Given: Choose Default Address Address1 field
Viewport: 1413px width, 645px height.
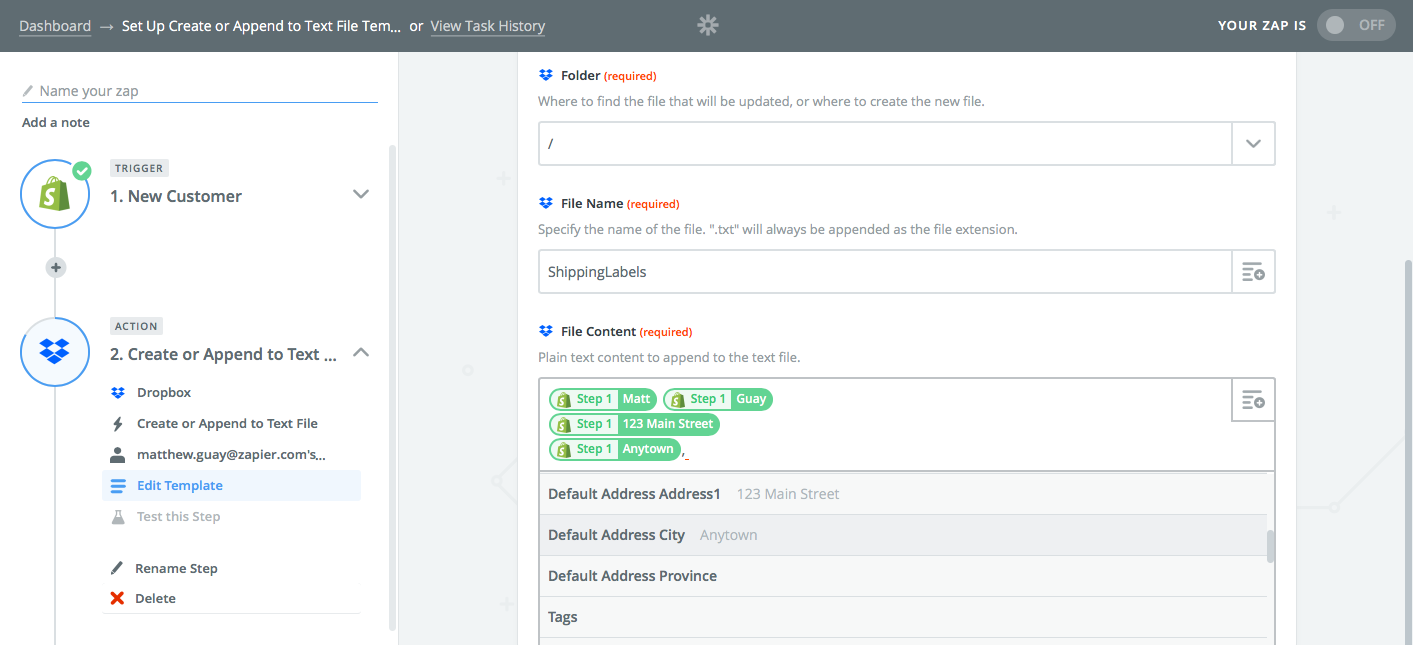Looking at the screenshot, I should [x=903, y=494].
